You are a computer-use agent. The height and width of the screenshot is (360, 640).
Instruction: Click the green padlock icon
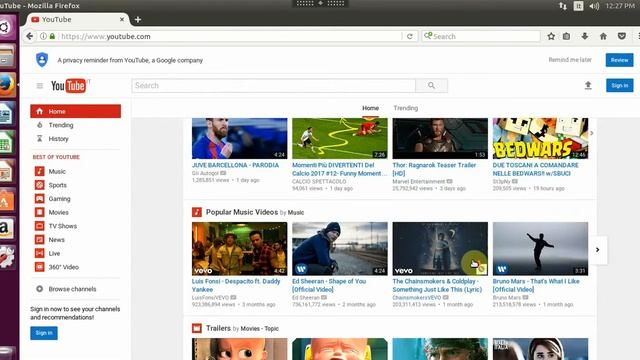tap(52, 36)
